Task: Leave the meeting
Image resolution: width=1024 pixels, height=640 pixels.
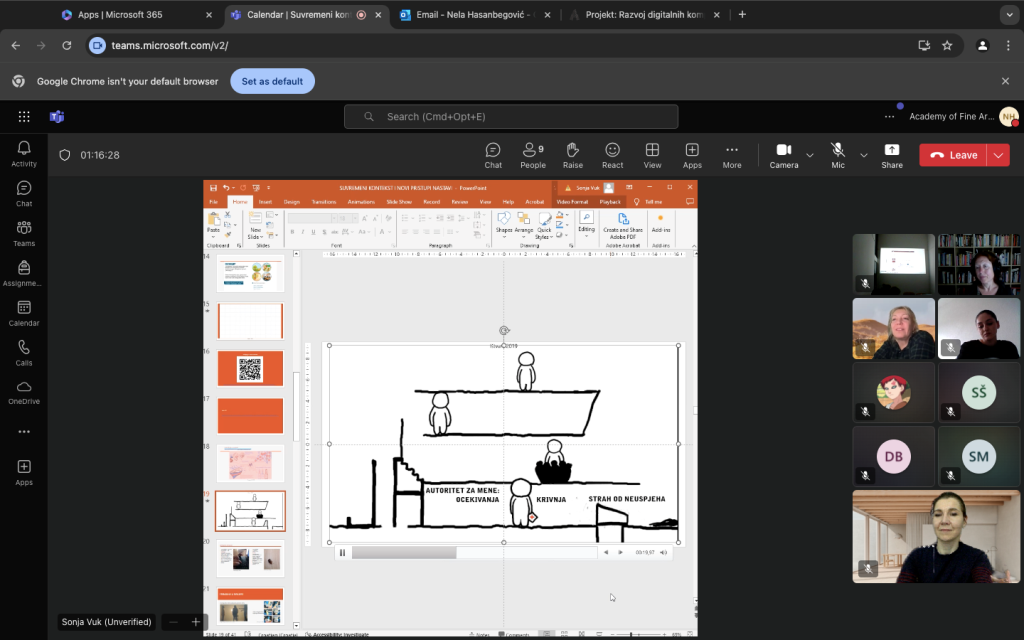Action: pos(953,155)
